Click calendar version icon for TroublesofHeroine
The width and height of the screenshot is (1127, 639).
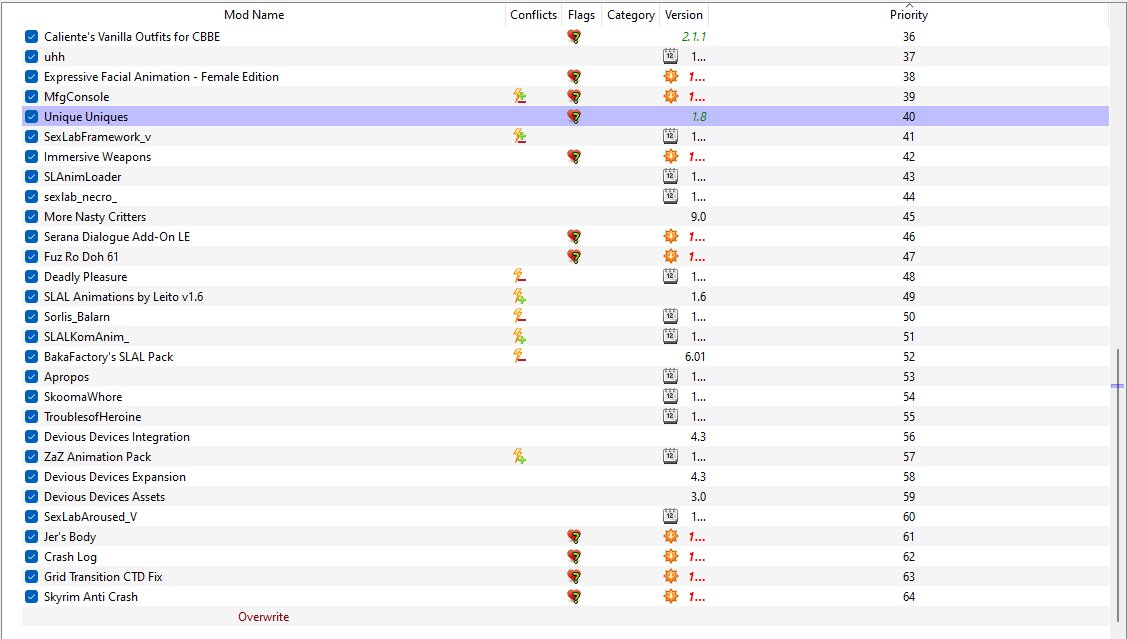point(670,417)
